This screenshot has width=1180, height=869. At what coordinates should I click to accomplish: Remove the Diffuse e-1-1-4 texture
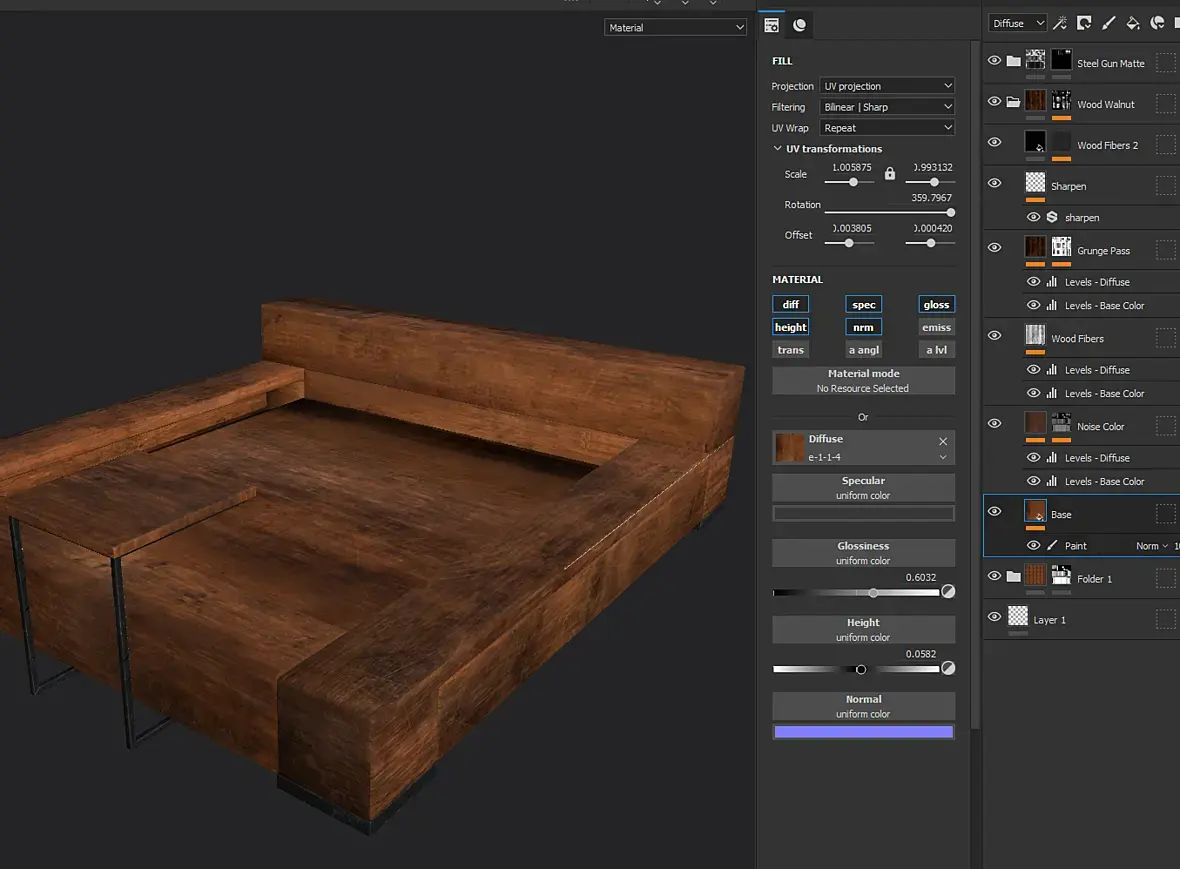point(942,441)
